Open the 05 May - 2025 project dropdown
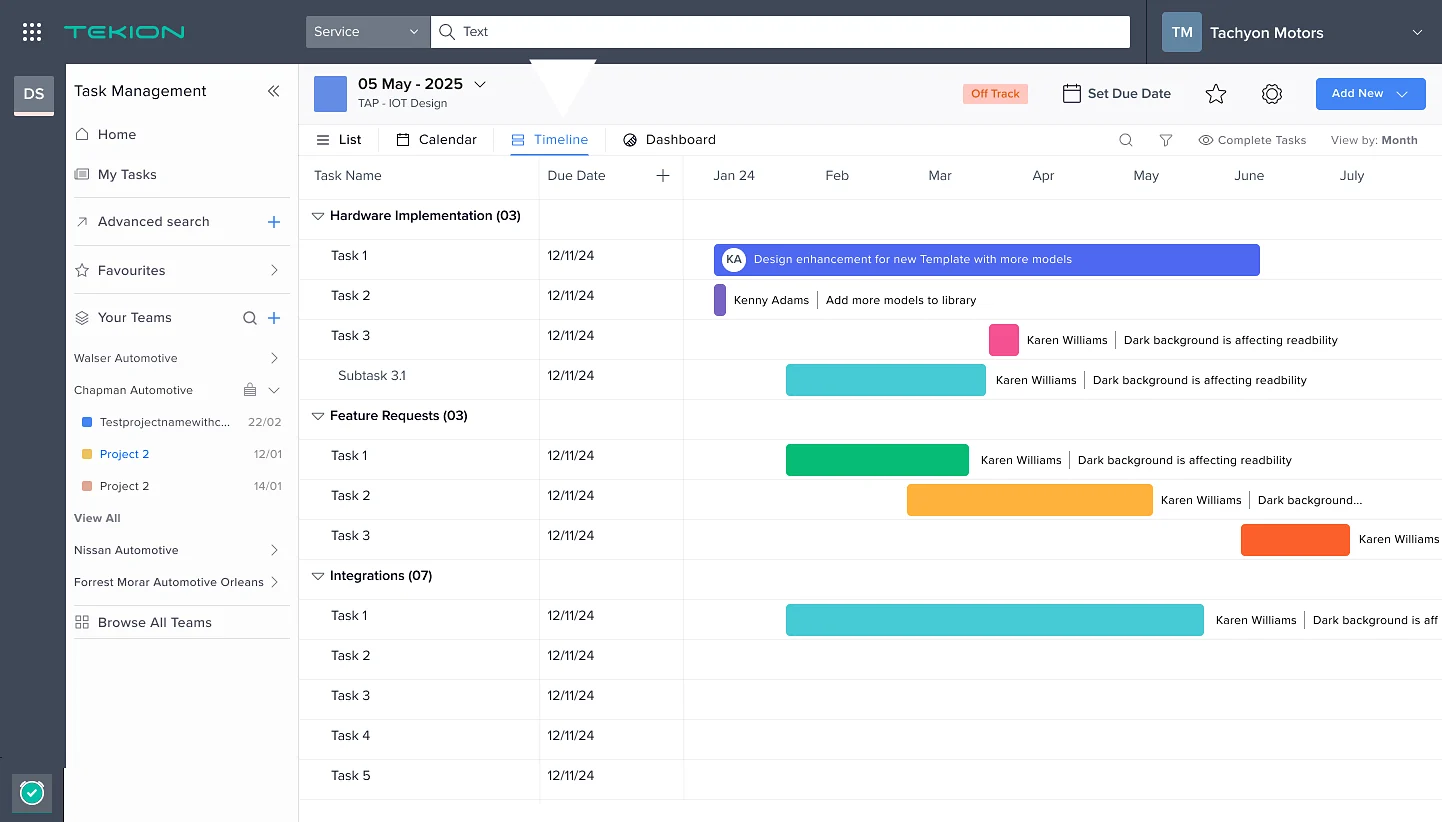The image size is (1442, 822). pos(480,84)
